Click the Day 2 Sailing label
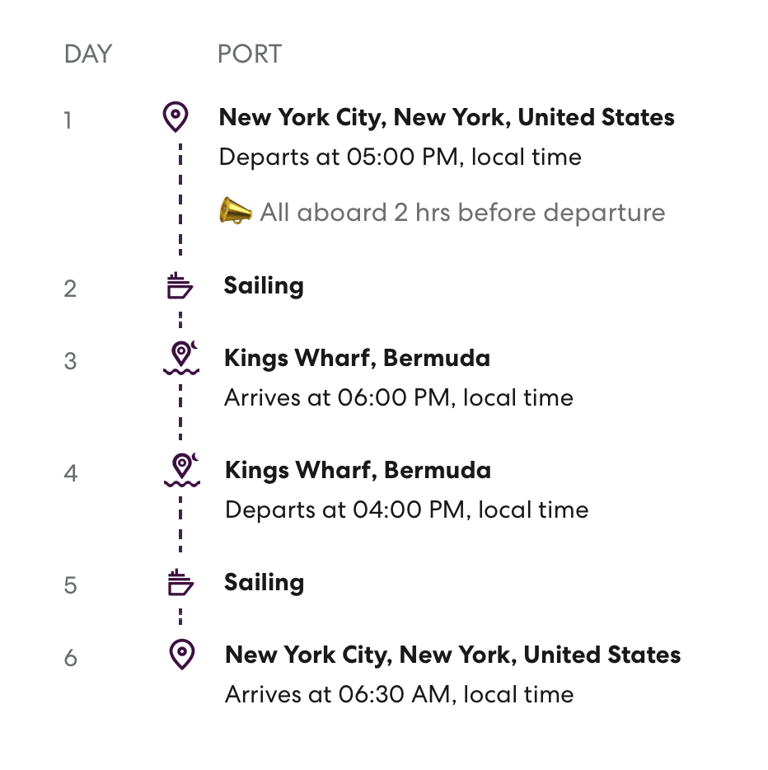This screenshot has height=770, width=768. (x=264, y=286)
